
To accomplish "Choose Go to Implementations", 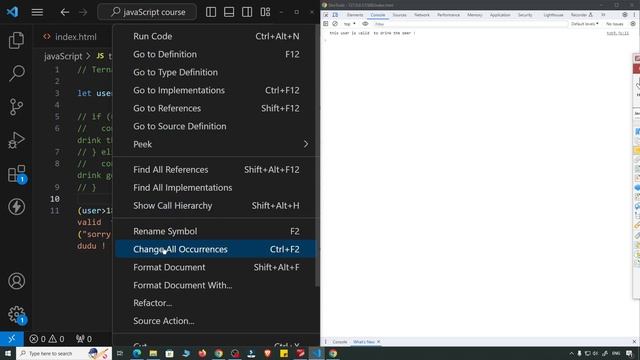I will [x=216, y=90].
